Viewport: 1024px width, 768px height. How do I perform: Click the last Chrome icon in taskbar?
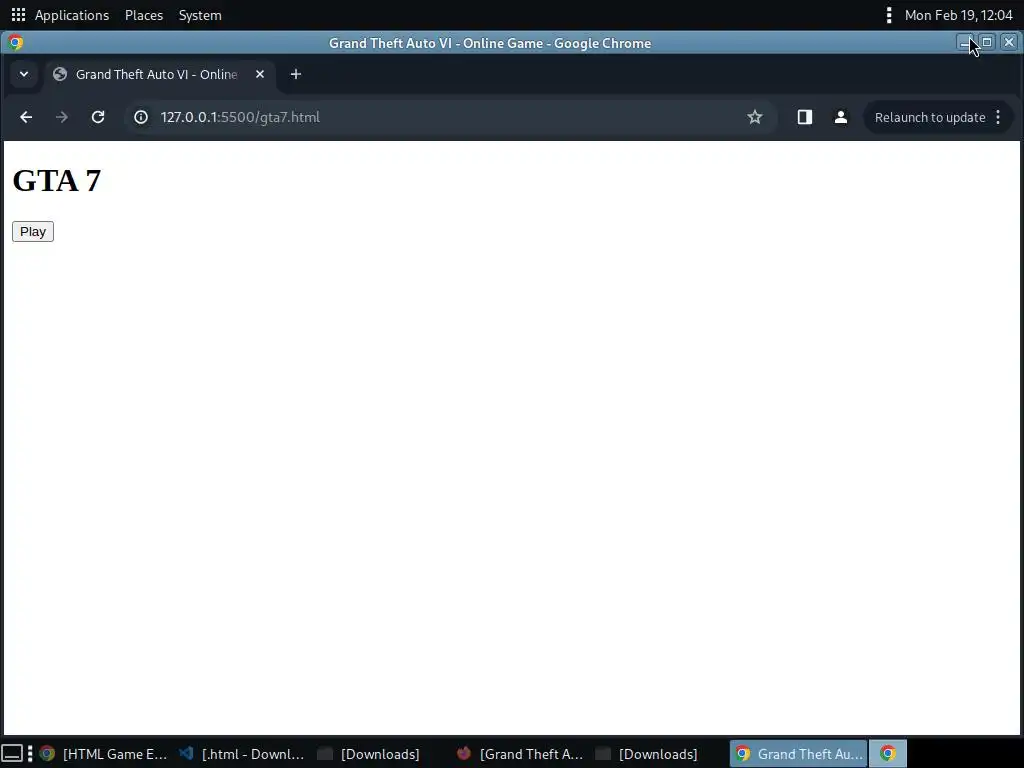coord(888,754)
